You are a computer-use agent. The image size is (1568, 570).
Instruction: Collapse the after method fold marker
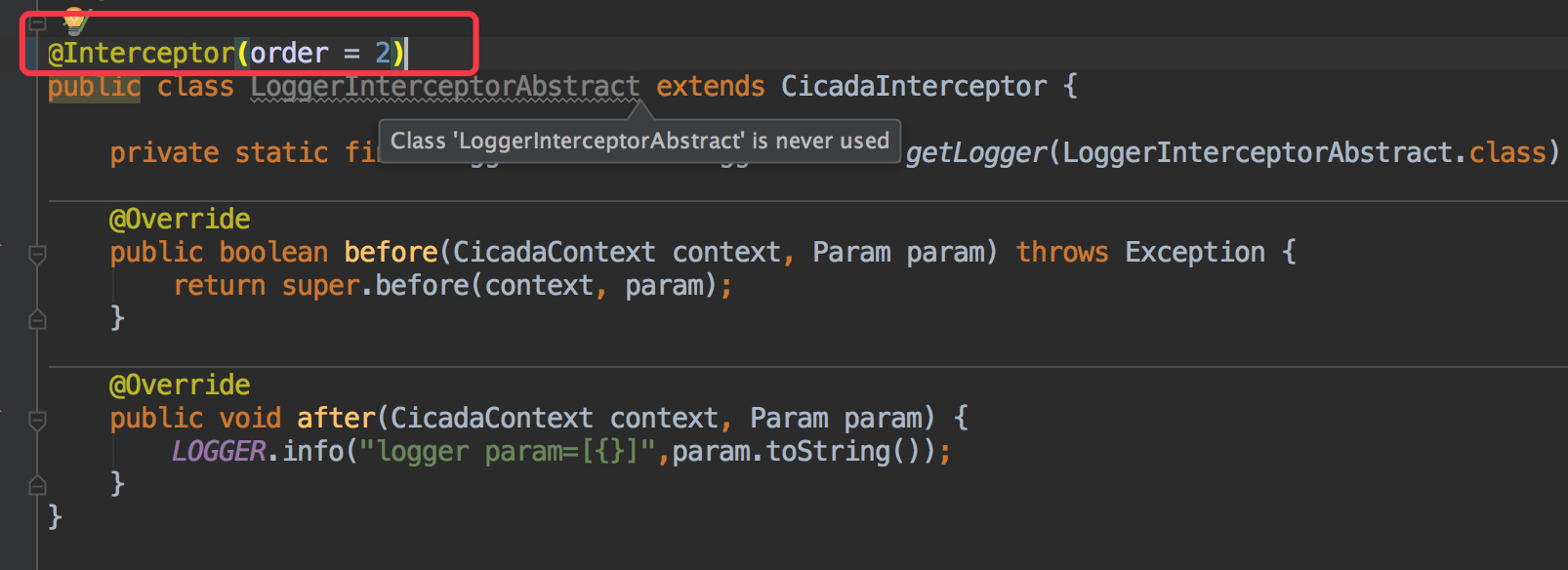37,422
